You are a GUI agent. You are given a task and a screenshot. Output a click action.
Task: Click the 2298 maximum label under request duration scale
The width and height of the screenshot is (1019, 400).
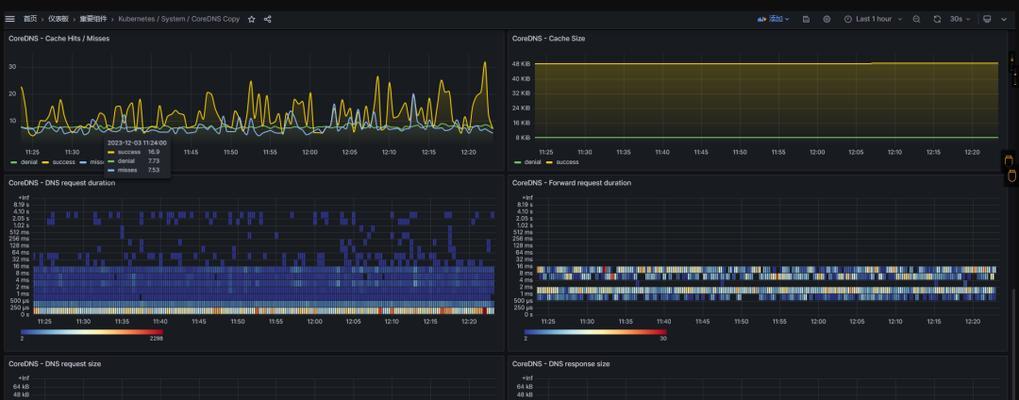(x=156, y=339)
